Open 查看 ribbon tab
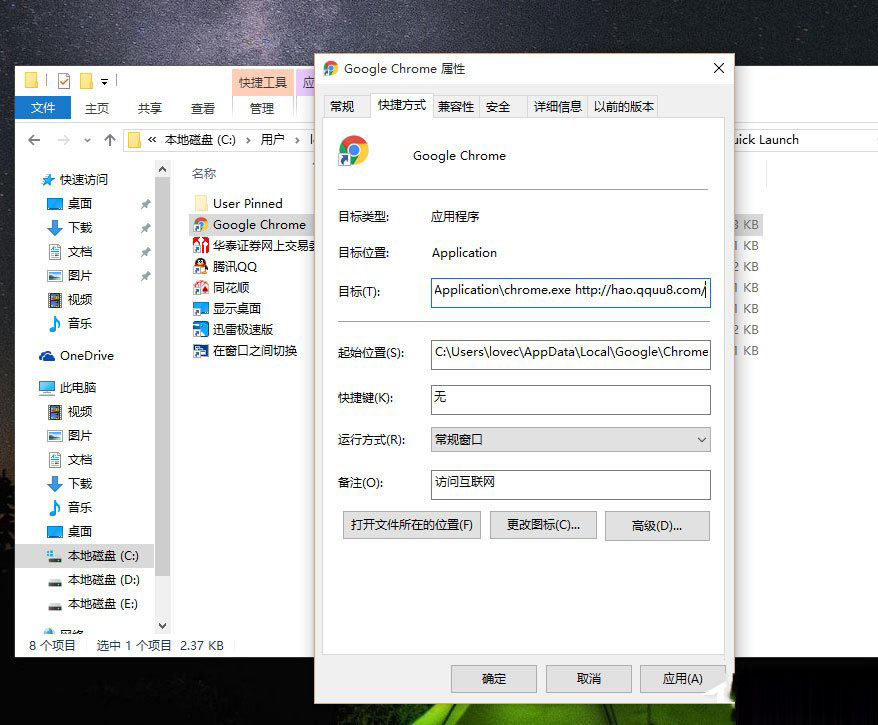This screenshot has height=725, width=878. point(203,108)
